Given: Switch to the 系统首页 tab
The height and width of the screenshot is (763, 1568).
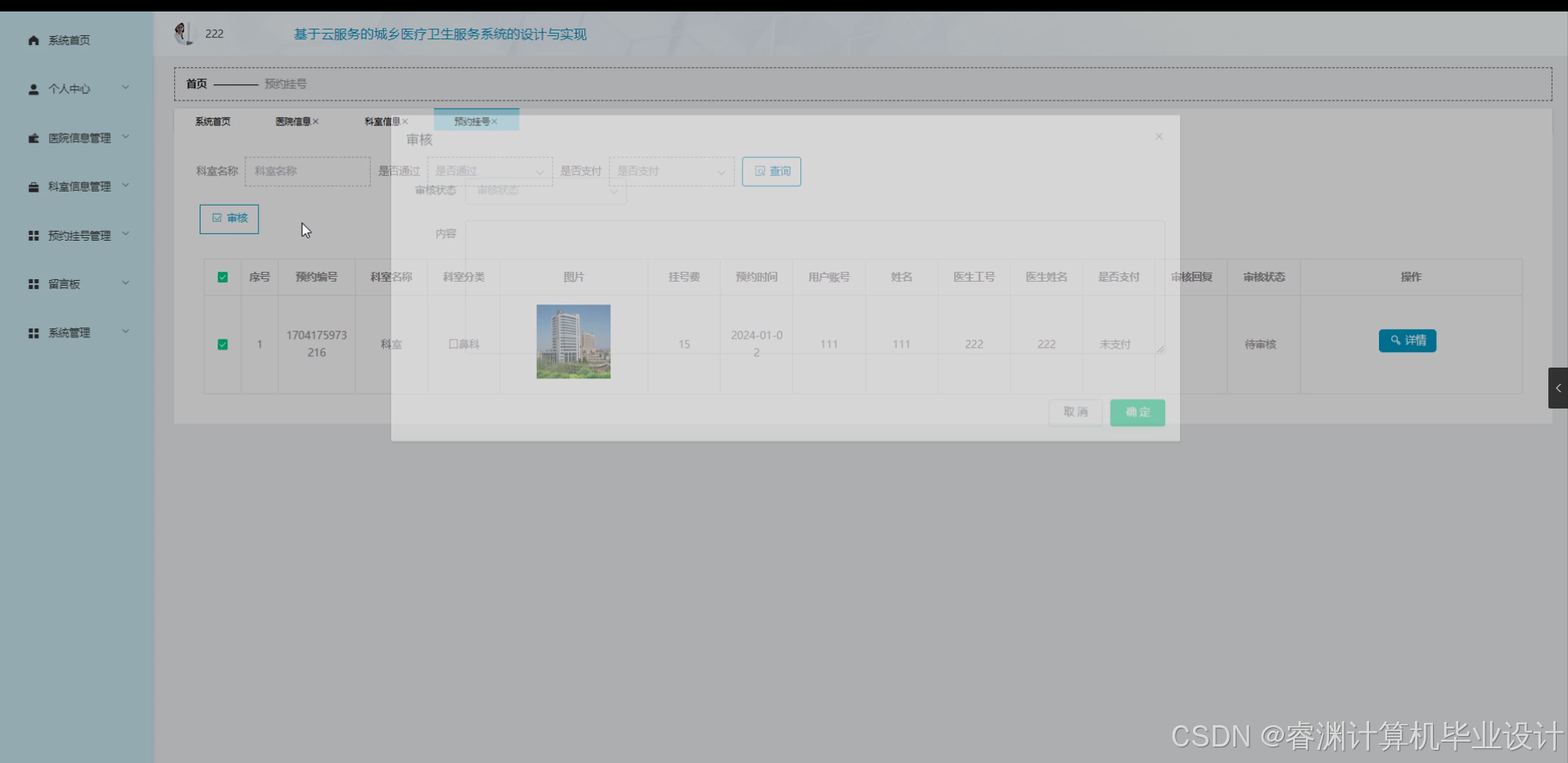Looking at the screenshot, I should coord(213,121).
